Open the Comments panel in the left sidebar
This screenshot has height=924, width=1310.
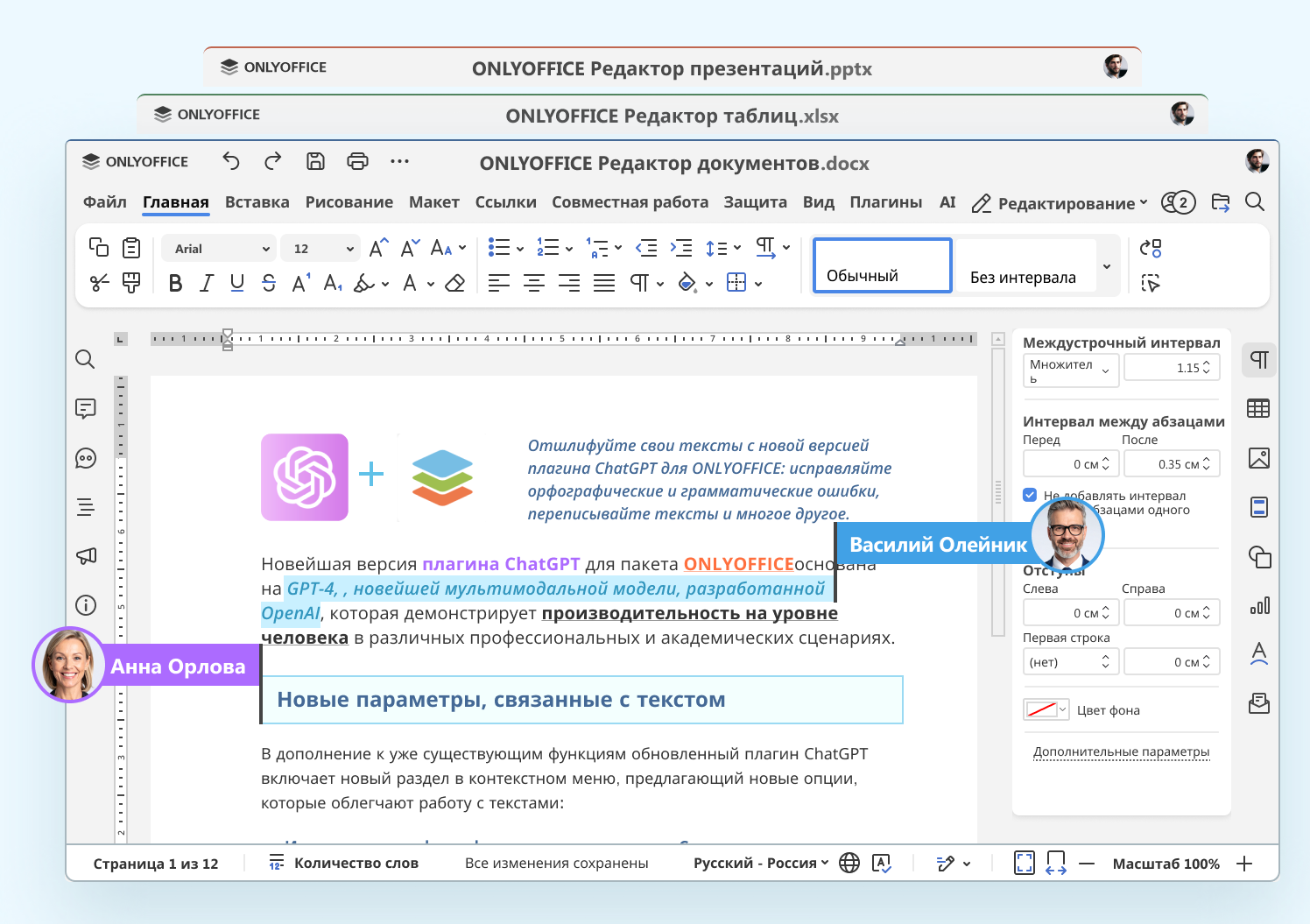coord(85,408)
